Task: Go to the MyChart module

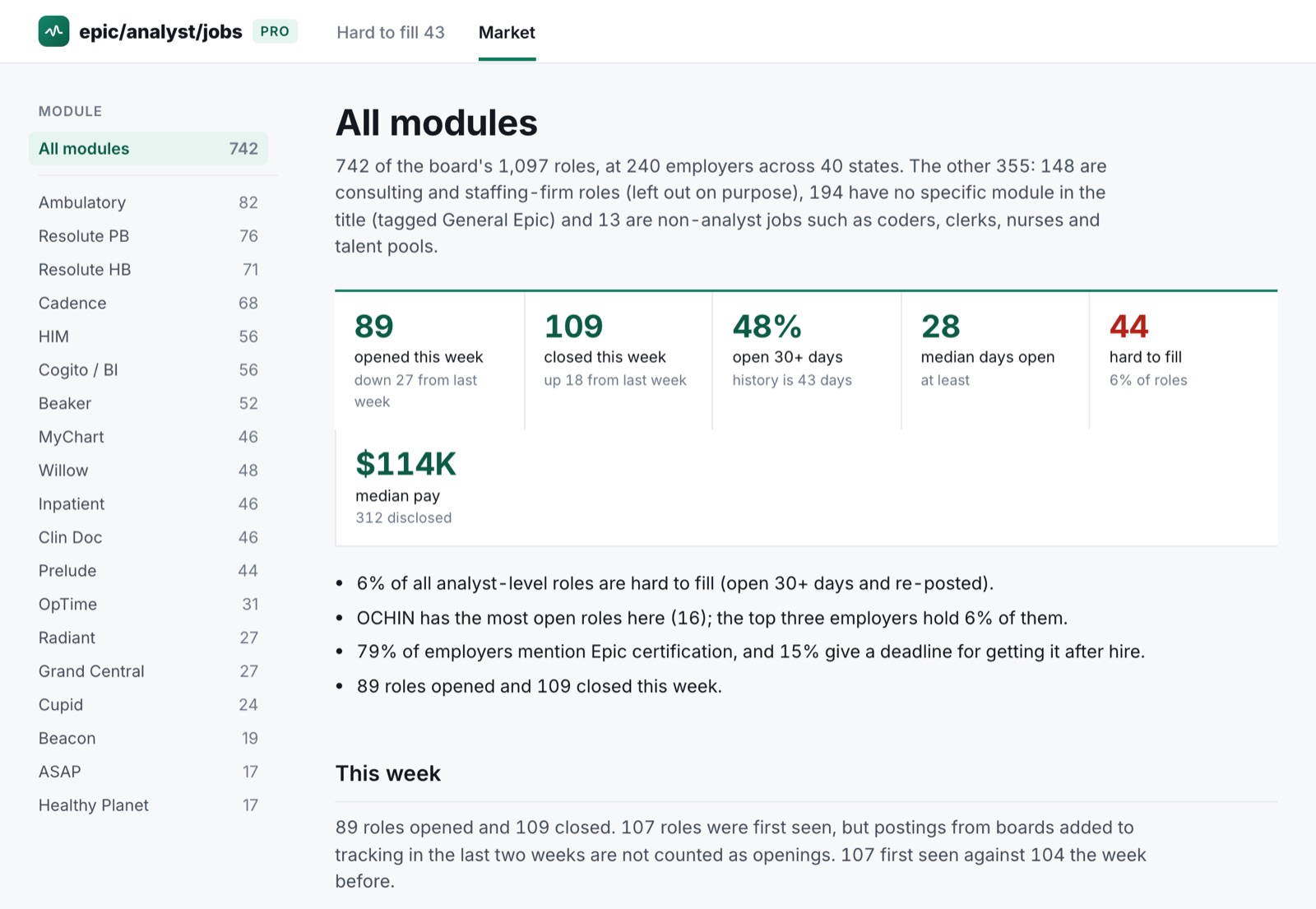Action: (x=148, y=437)
